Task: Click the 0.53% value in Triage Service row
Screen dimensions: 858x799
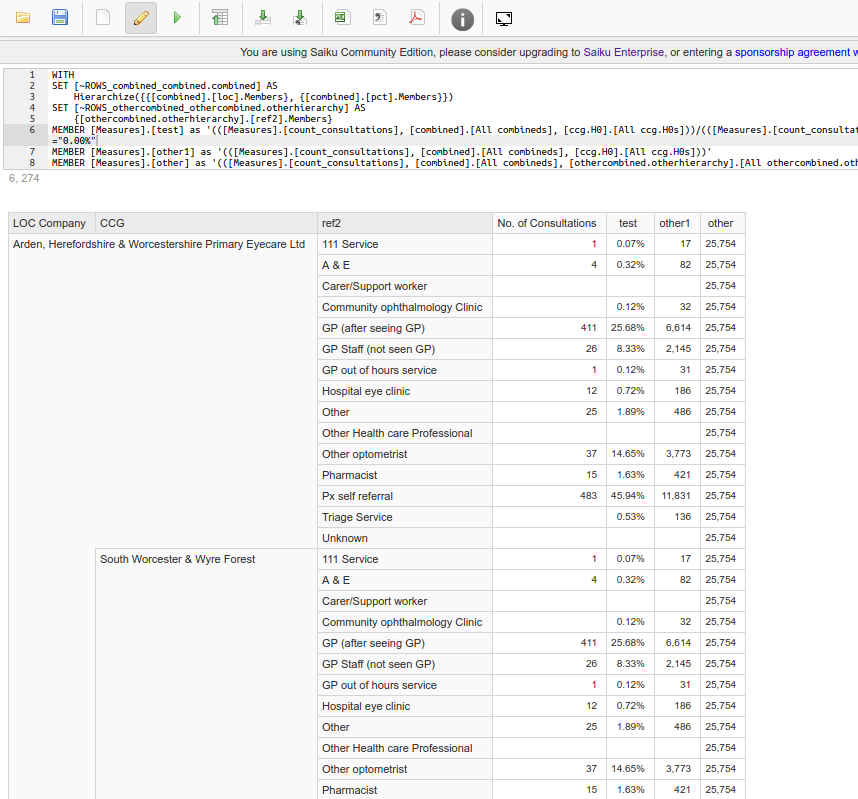Action: [x=630, y=517]
